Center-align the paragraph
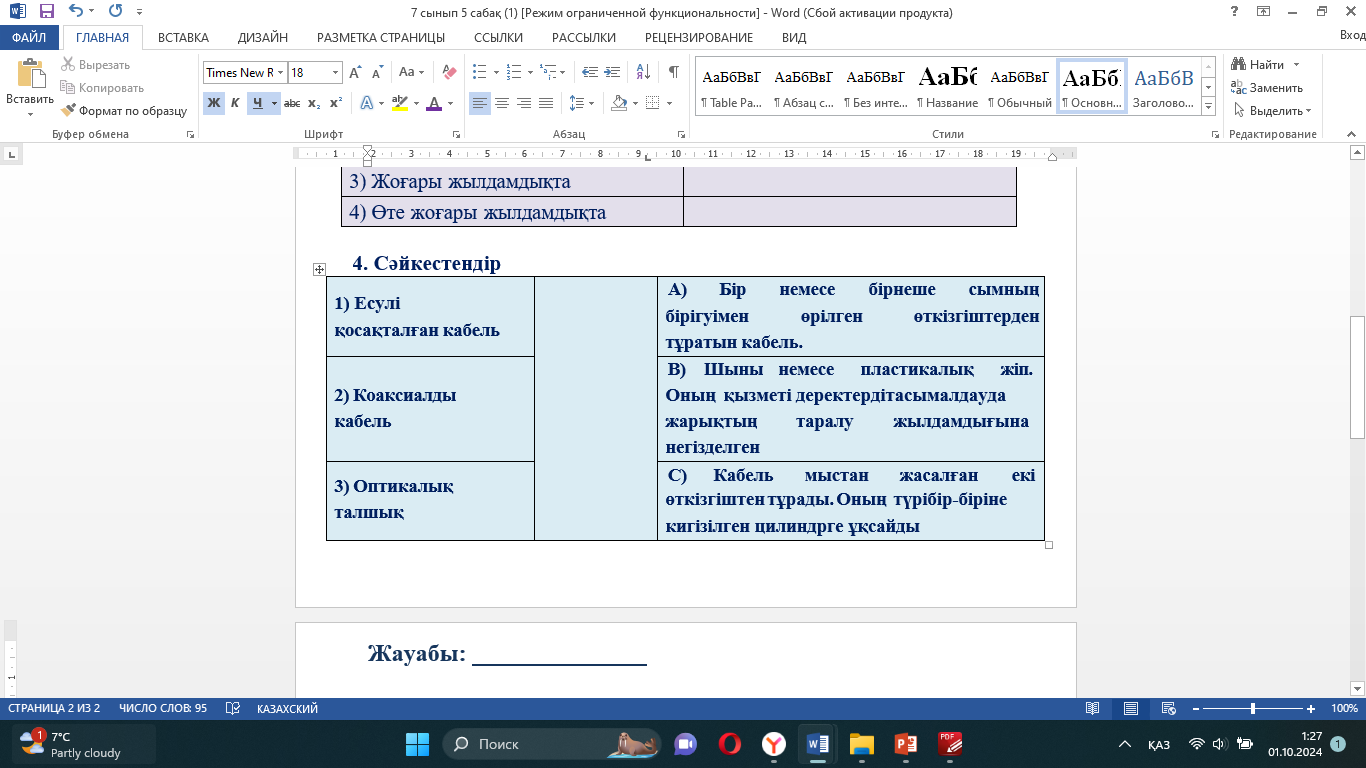Viewport: 1366px width, 768px height. tap(502, 103)
